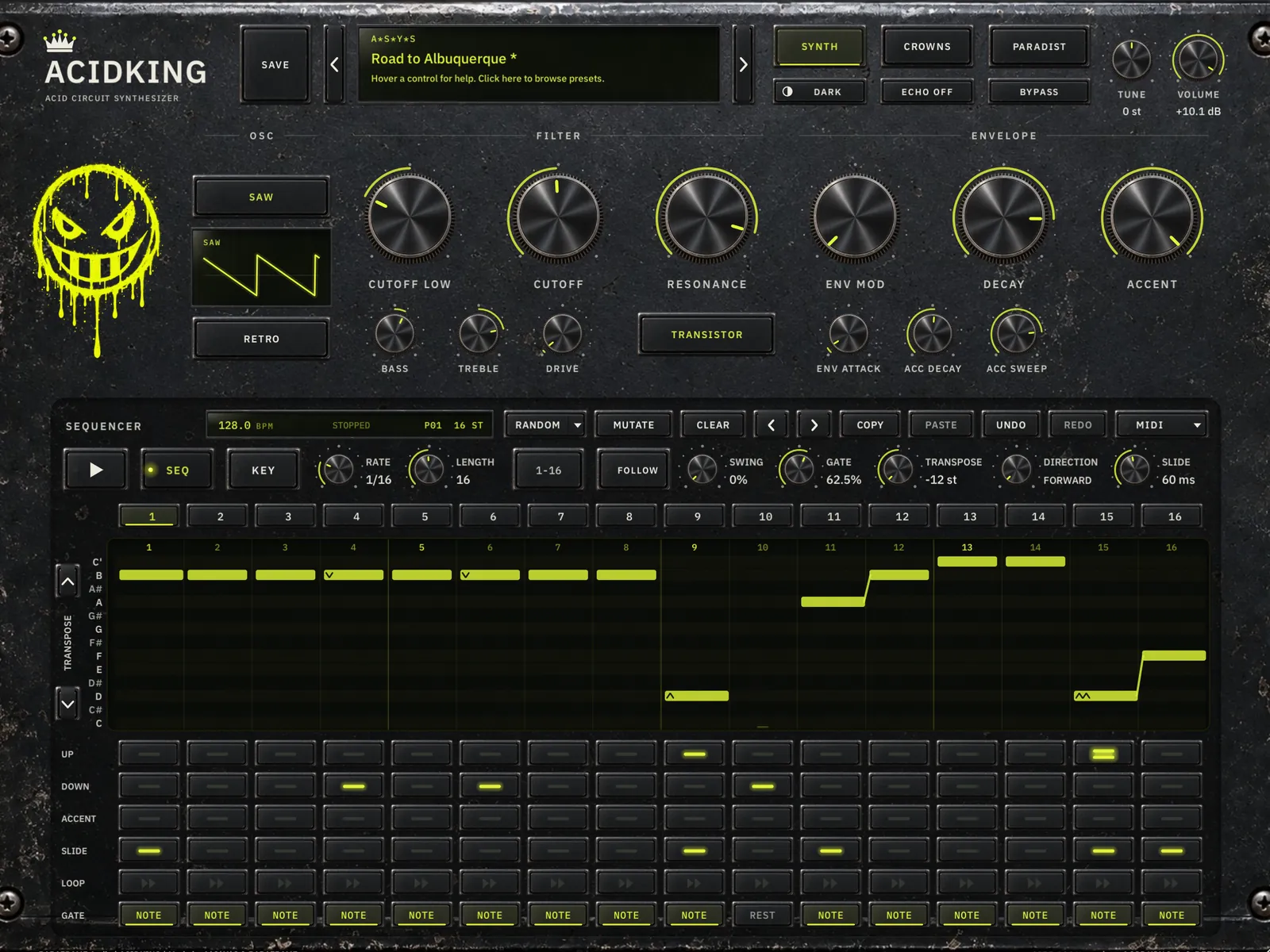Click the saw waveform display
Viewport: 1270px width, 952px height.
coord(261,267)
